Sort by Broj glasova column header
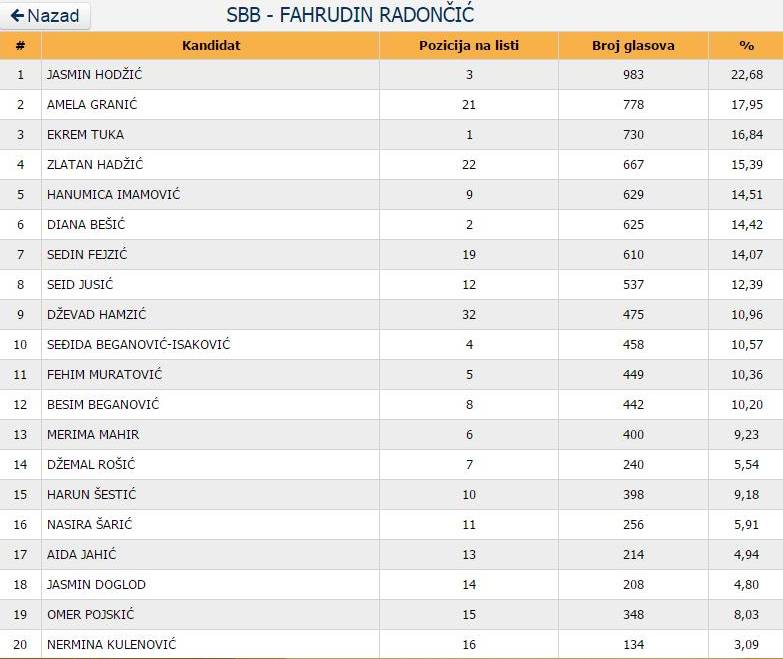The width and height of the screenshot is (783, 659). coord(633,45)
